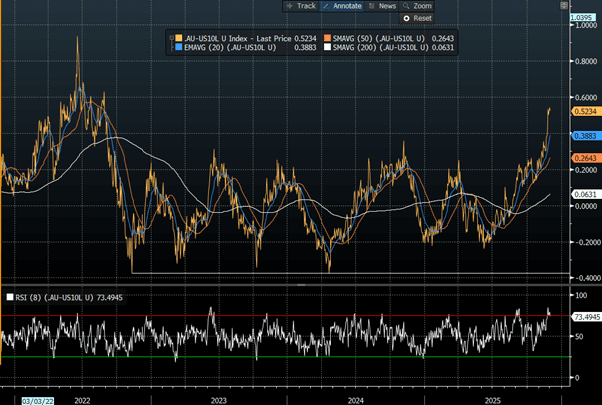Click the blue EMAVG (20) legend swatch

coord(175,47)
